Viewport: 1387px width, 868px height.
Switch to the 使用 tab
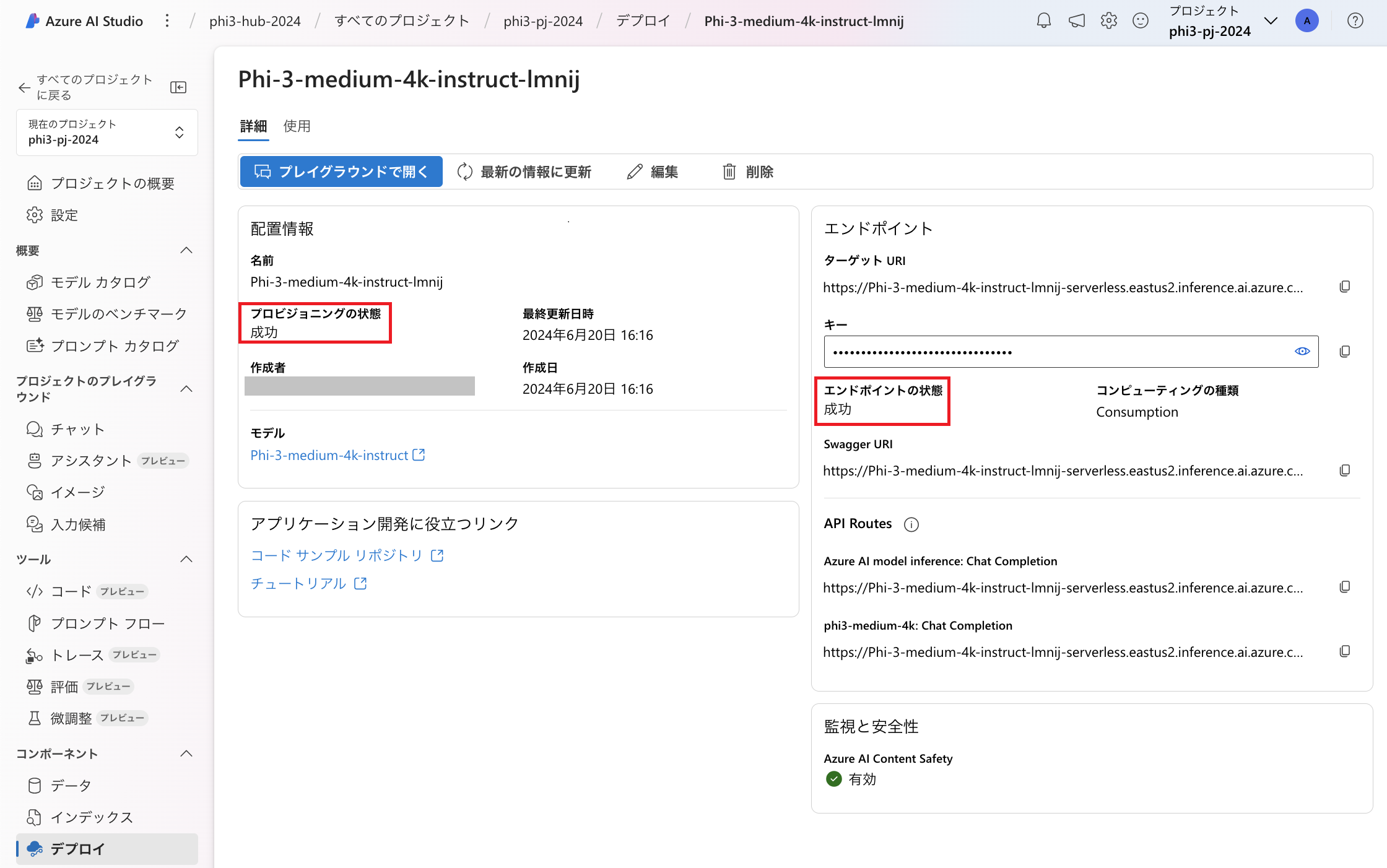(x=297, y=126)
